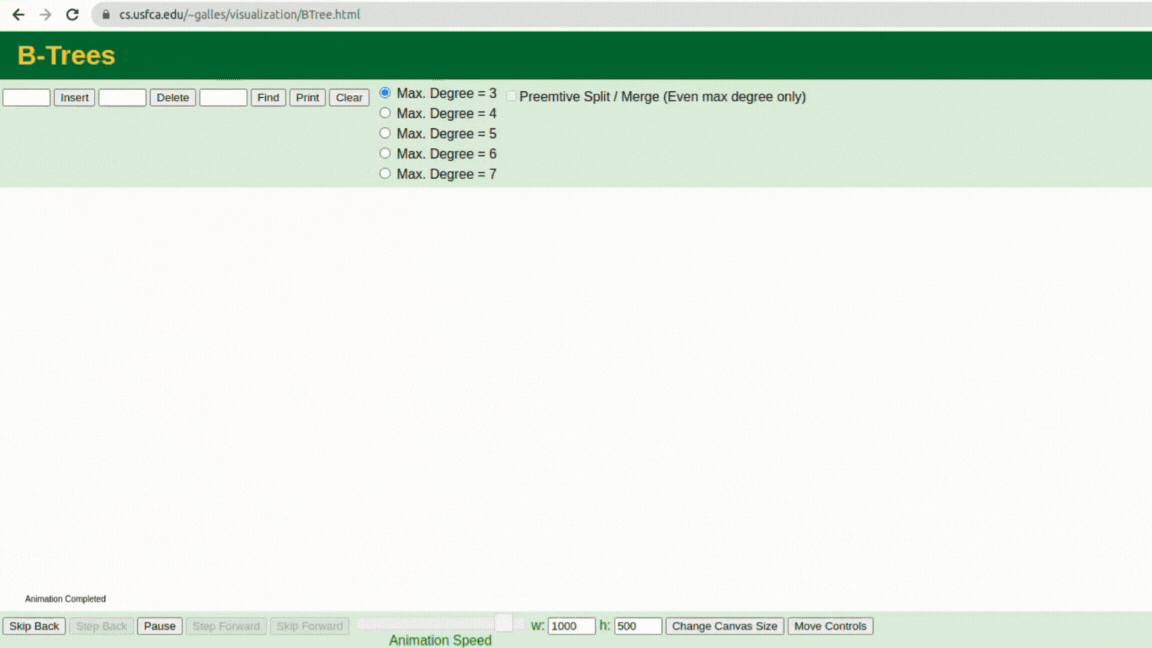Click Skip Back playback control
1152x648 pixels.
click(34, 626)
